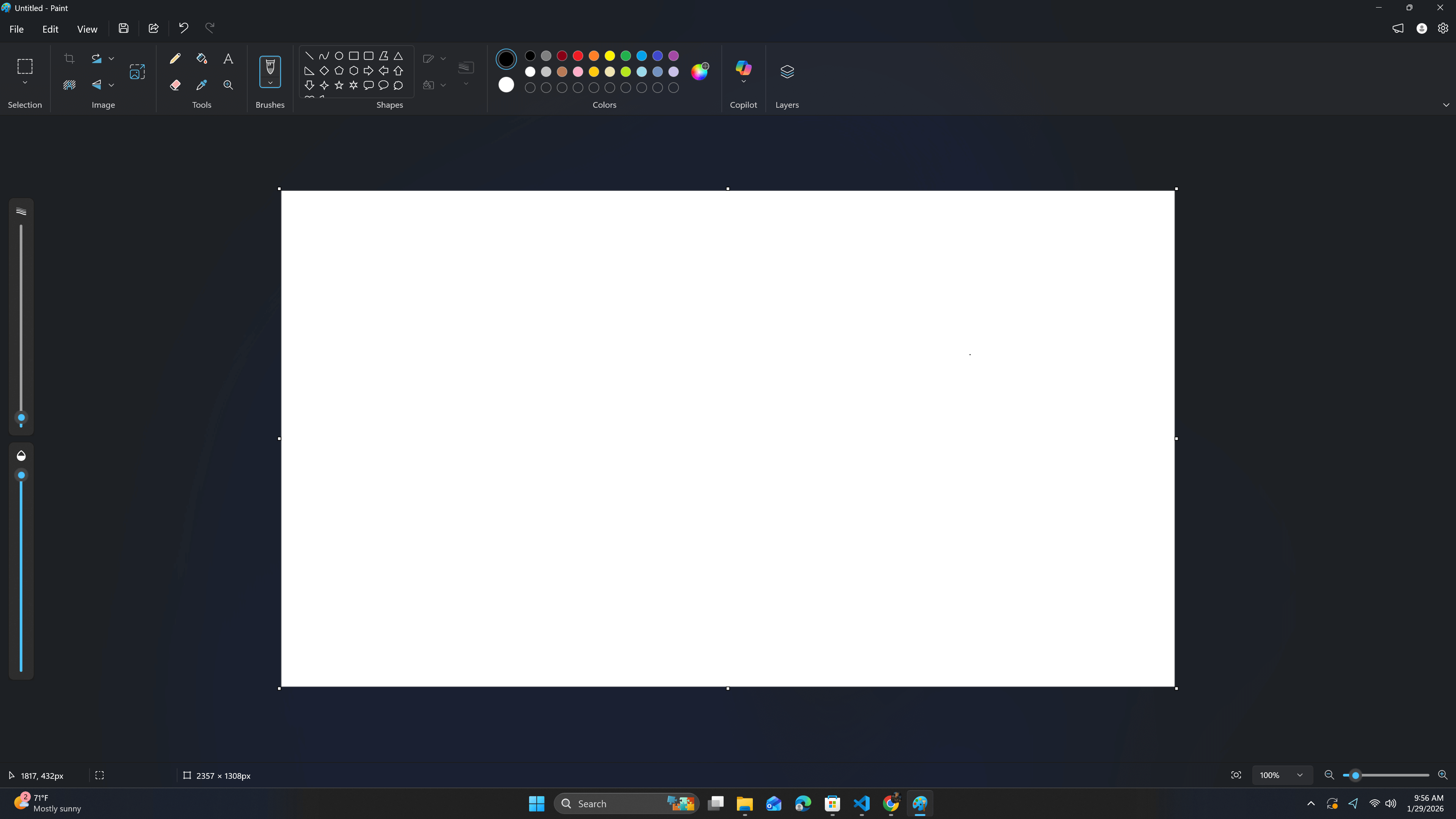
Task: Select the Fill bucket tool
Action: [201, 58]
